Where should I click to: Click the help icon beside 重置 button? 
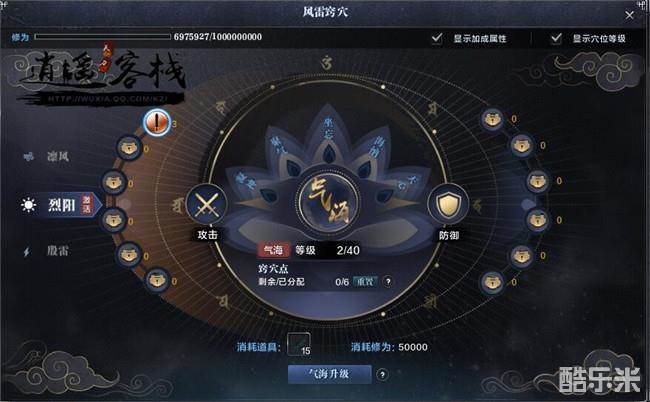pyautogui.click(x=388, y=281)
